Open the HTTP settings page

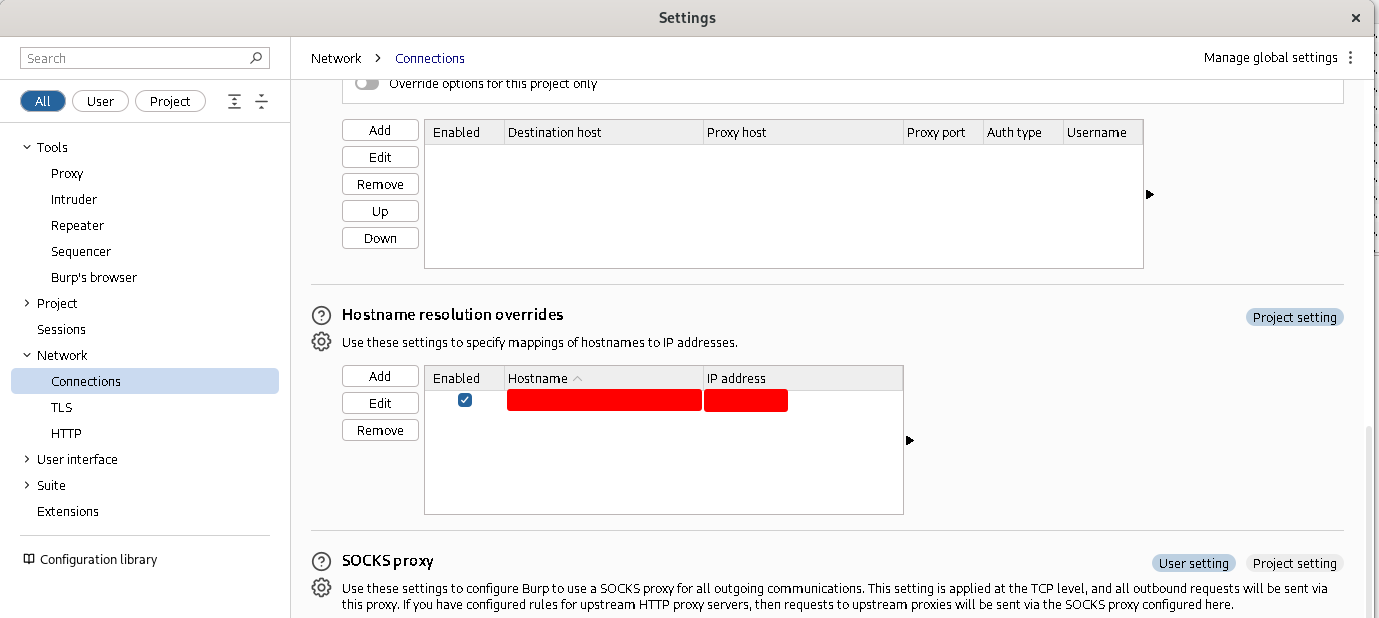click(x=66, y=433)
